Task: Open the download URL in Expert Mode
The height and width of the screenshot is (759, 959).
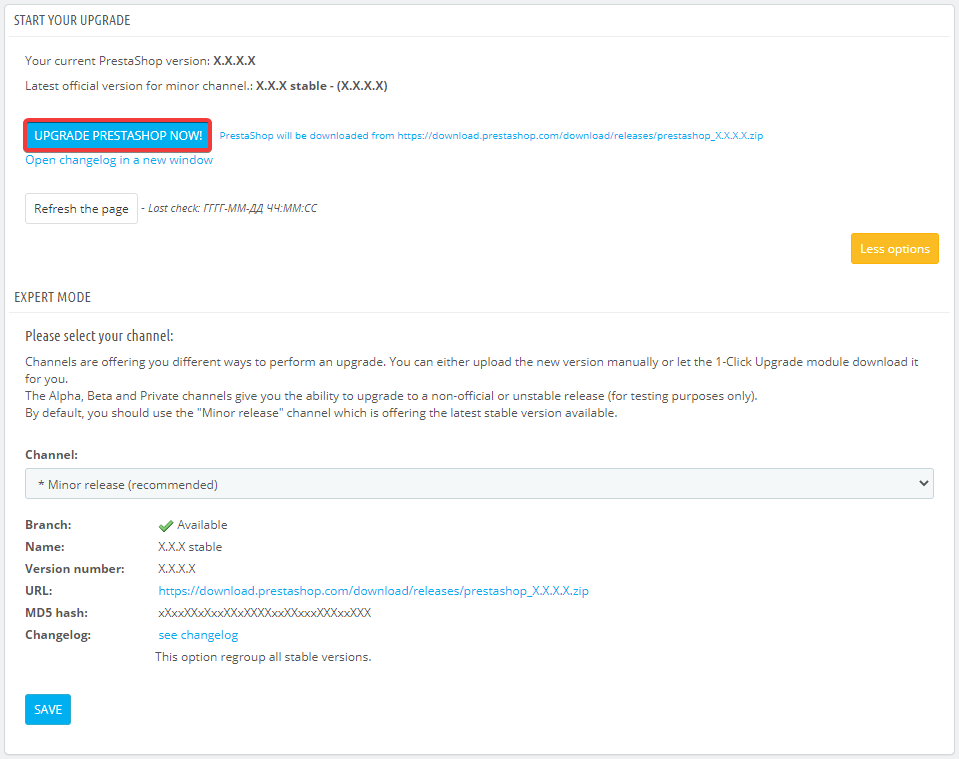Action: click(x=373, y=591)
